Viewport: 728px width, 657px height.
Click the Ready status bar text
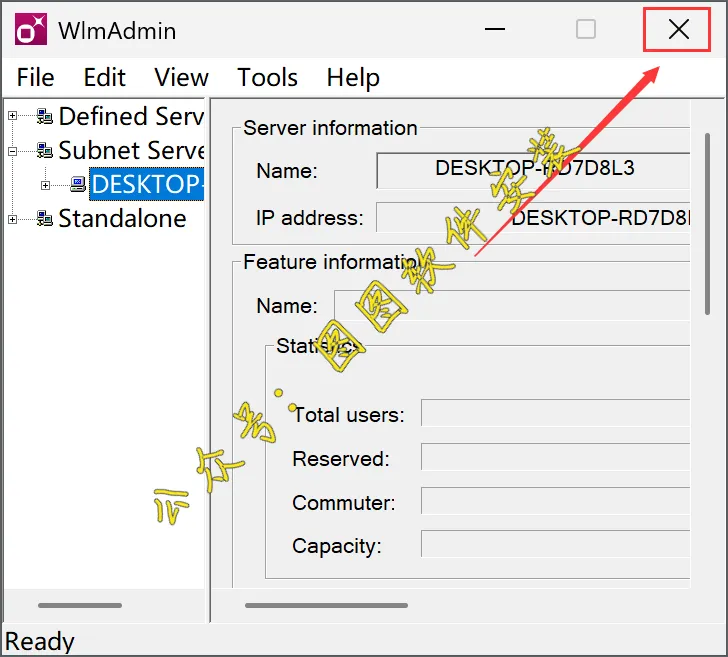pos(39,641)
